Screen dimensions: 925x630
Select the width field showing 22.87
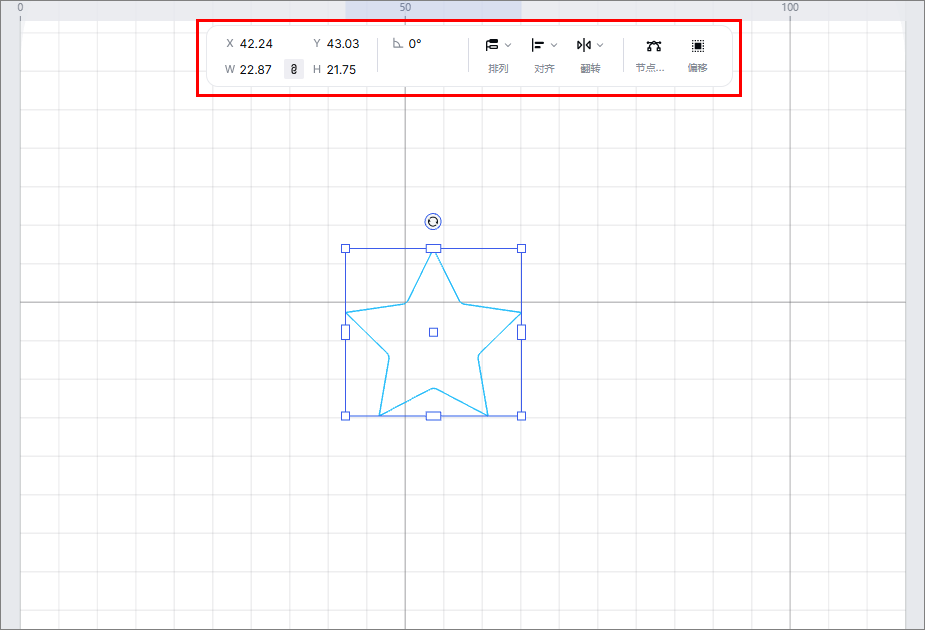click(x=256, y=70)
